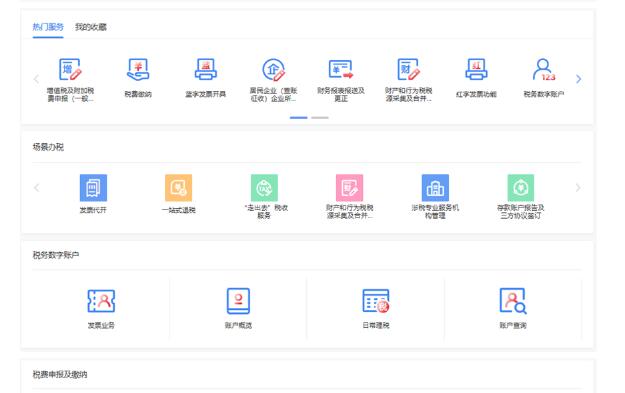The width and height of the screenshot is (625, 393).
Task: Open the 账户概览 icon
Action: pyautogui.click(x=238, y=301)
